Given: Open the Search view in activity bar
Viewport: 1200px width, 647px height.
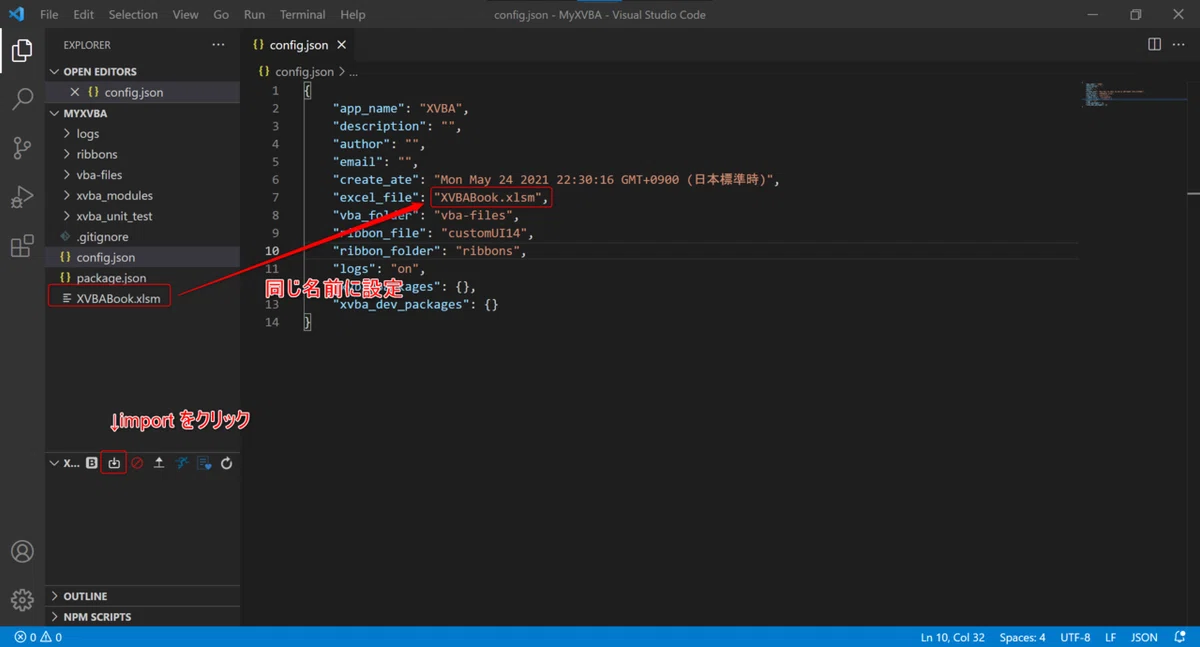Looking at the screenshot, I should (22, 99).
